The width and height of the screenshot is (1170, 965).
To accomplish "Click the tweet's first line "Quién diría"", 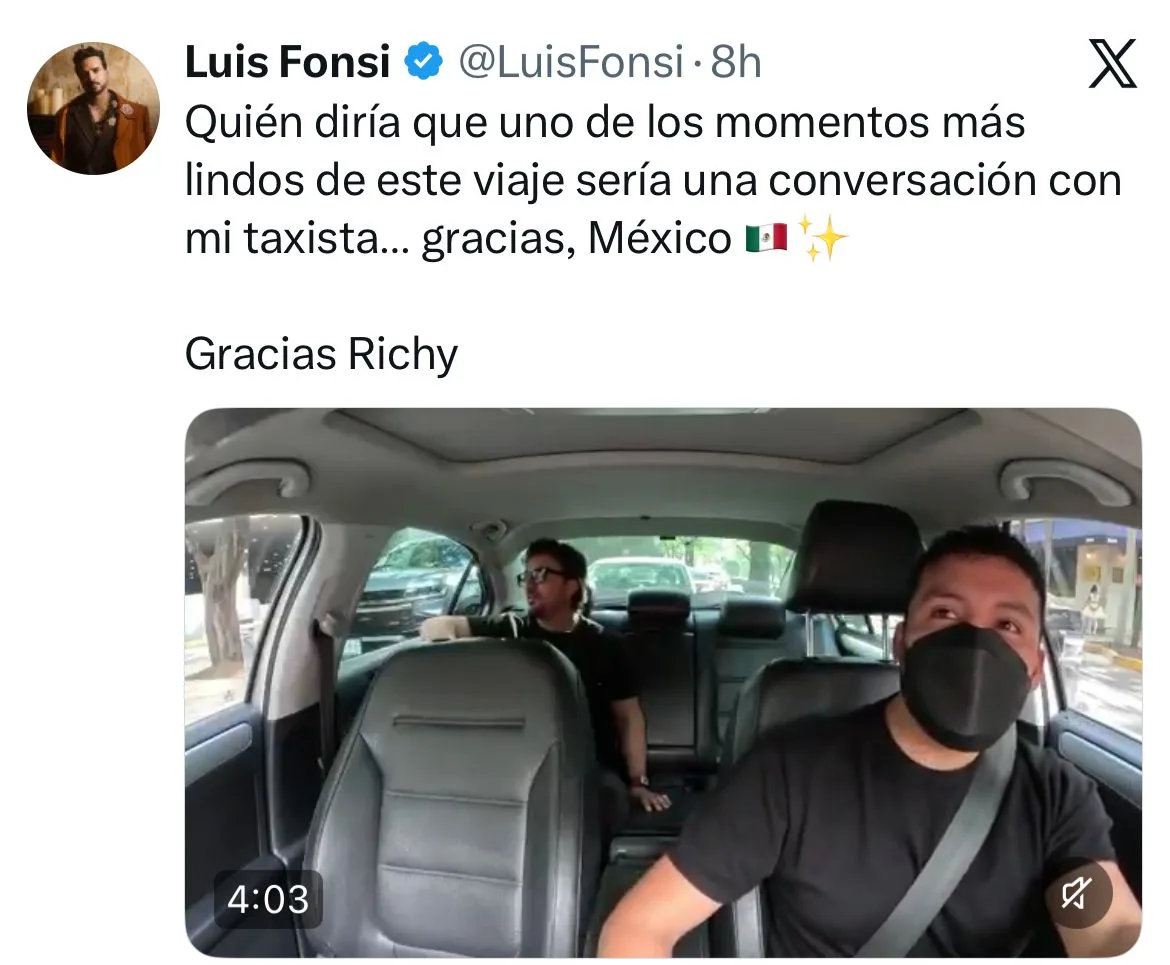I will [292, 122].
